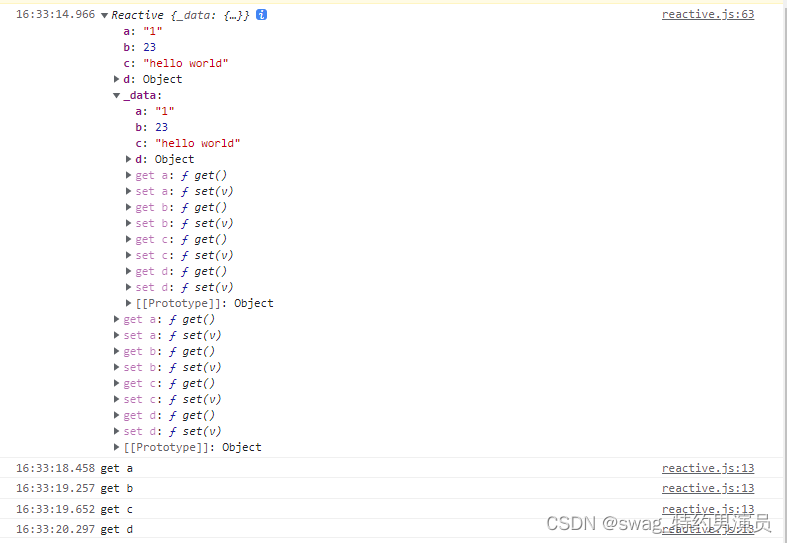Expand get d getter inside _data
Image resolution: width=787 pixels, height=543 pixels.
128,272
